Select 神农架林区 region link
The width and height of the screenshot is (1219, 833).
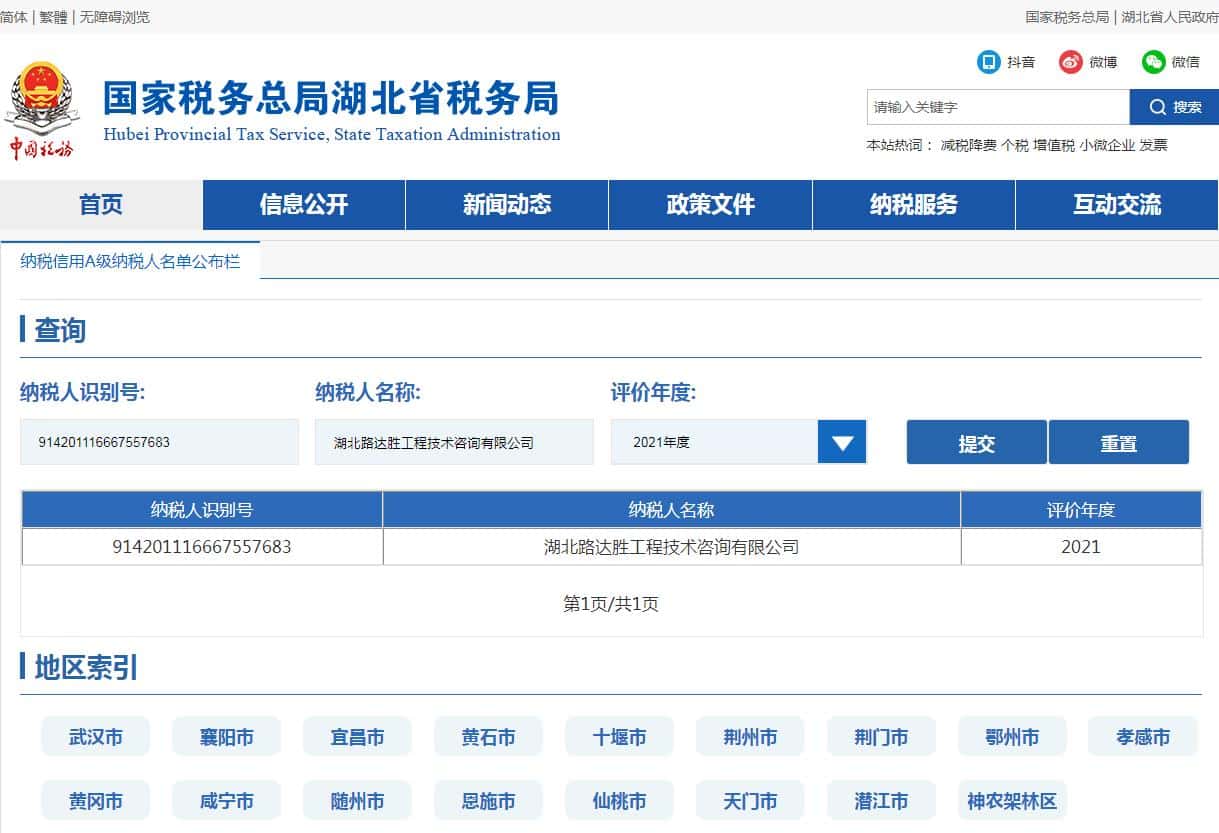click(x=1011, y=801)
